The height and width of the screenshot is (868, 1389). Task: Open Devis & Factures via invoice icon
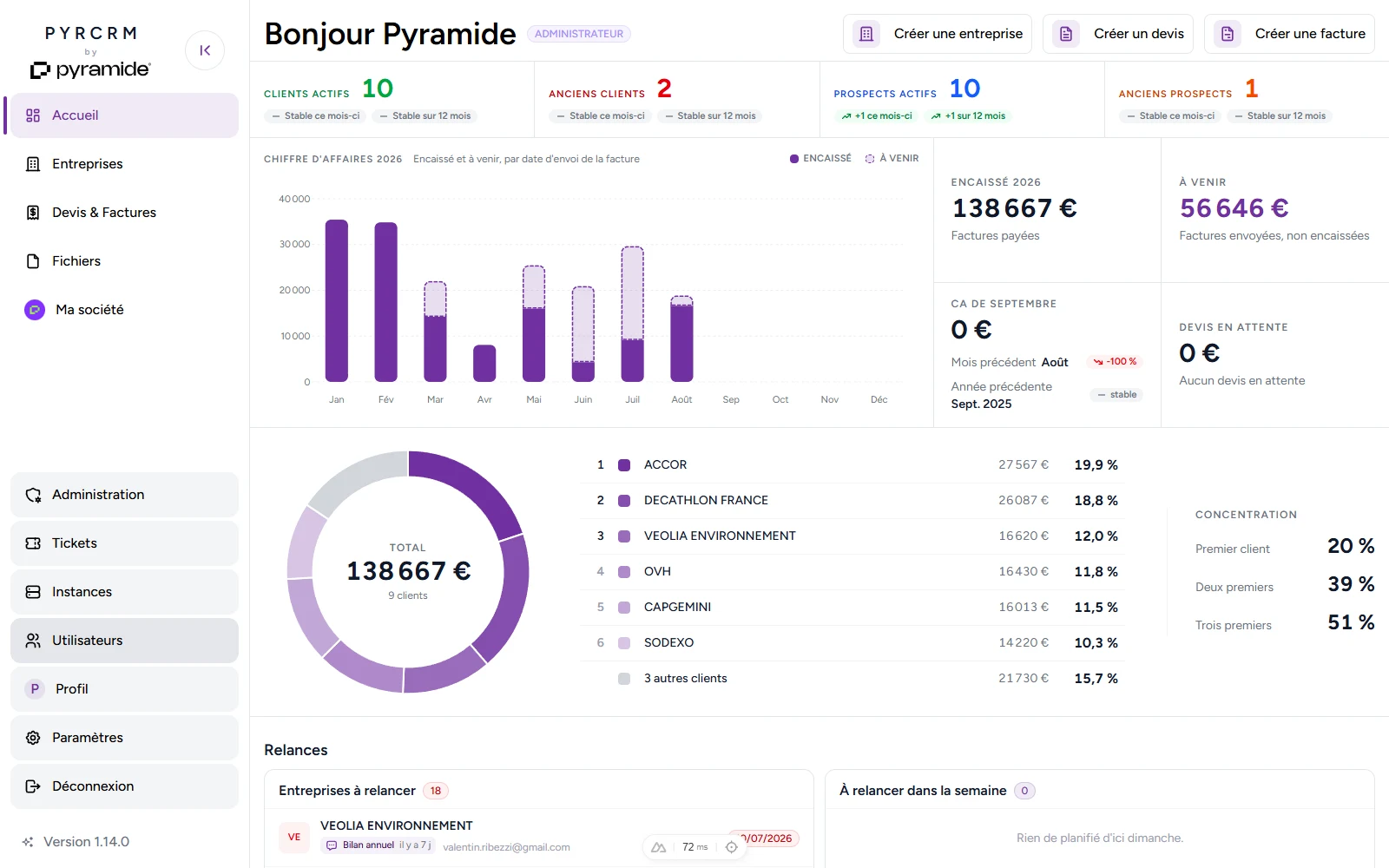pyautogui.click(x=33, y=213)
